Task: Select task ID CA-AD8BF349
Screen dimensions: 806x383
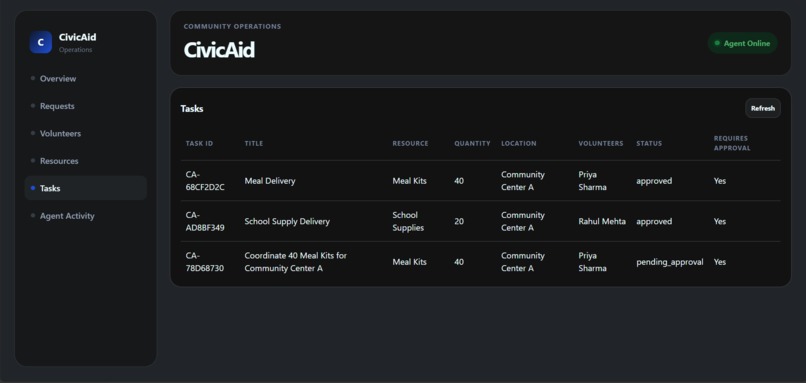Action: (205, 222)
